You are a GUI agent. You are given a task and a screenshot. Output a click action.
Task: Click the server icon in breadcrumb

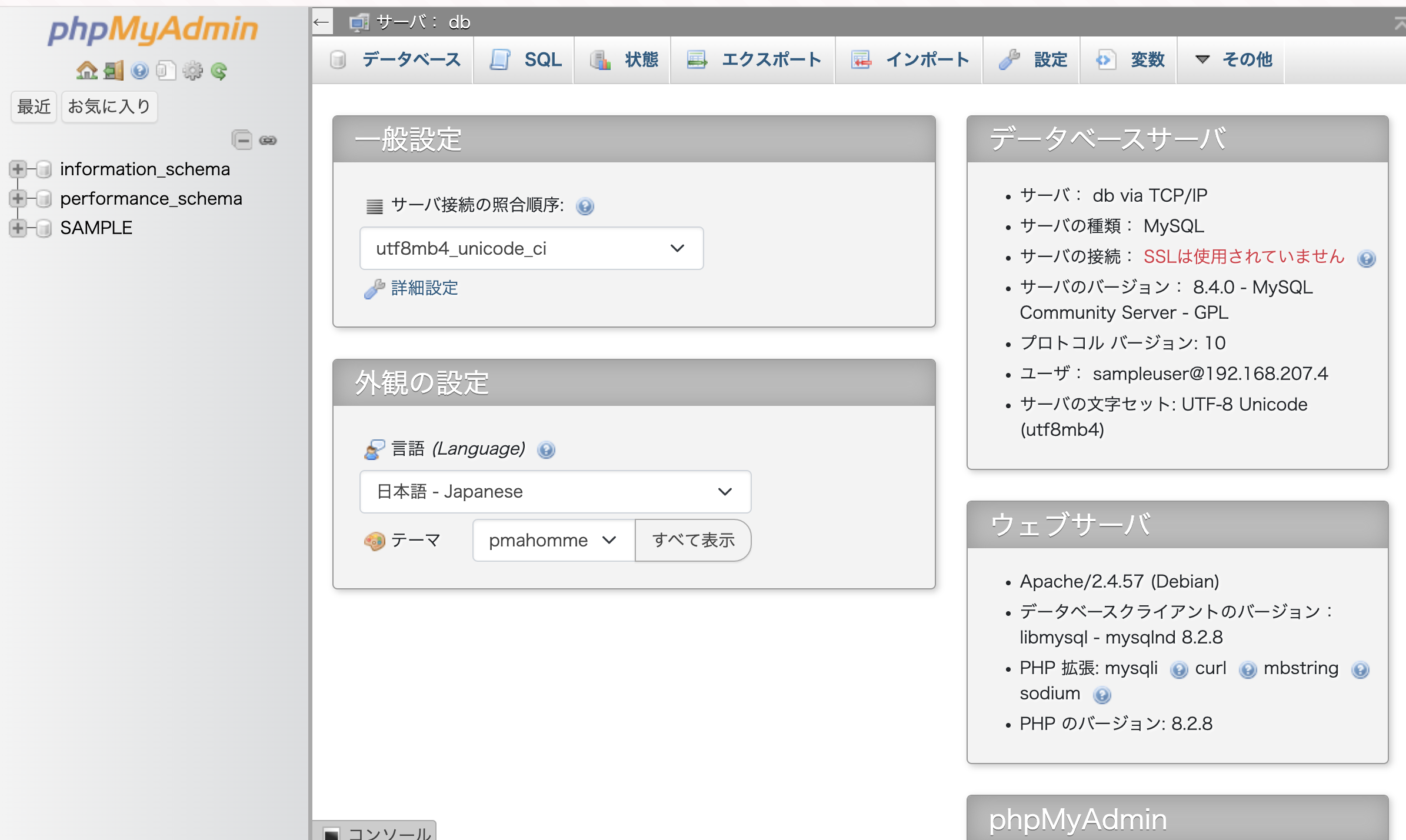(359, 22)
